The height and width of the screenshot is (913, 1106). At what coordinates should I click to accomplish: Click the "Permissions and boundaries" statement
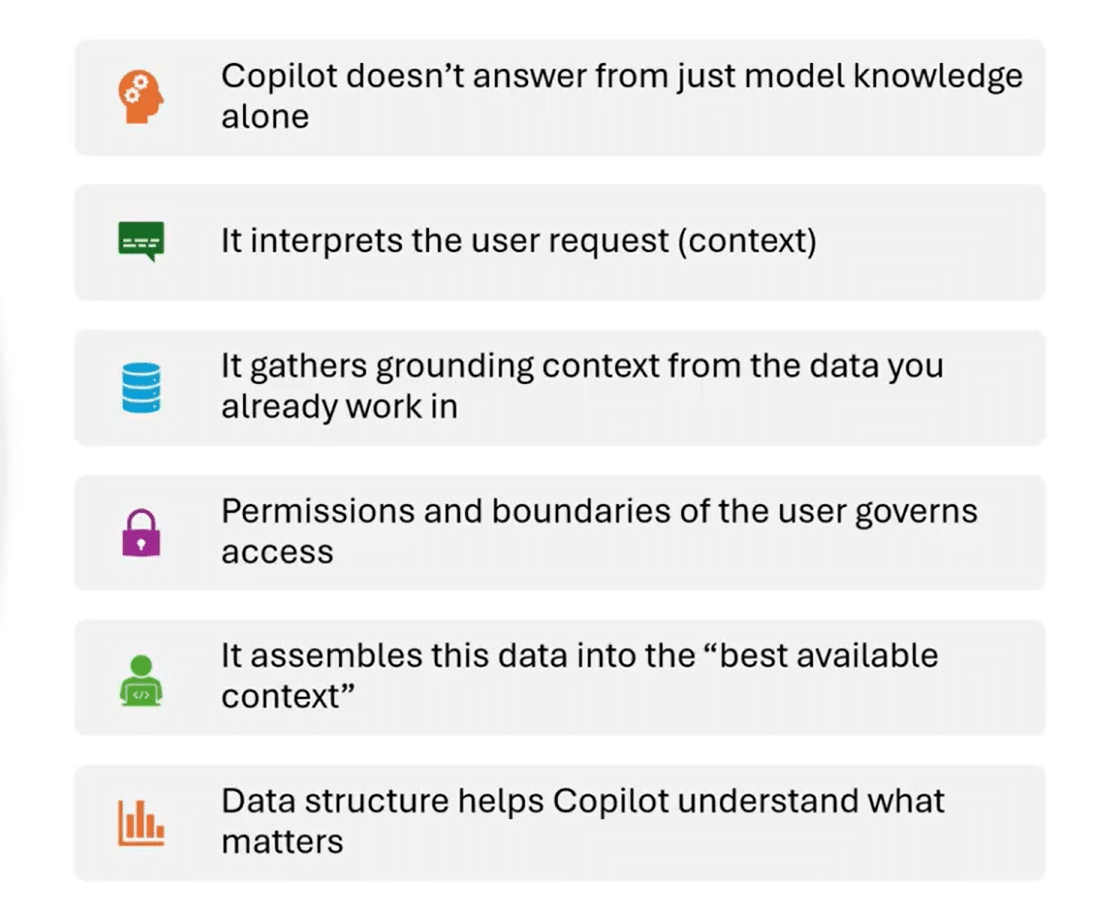click(599, 511)
